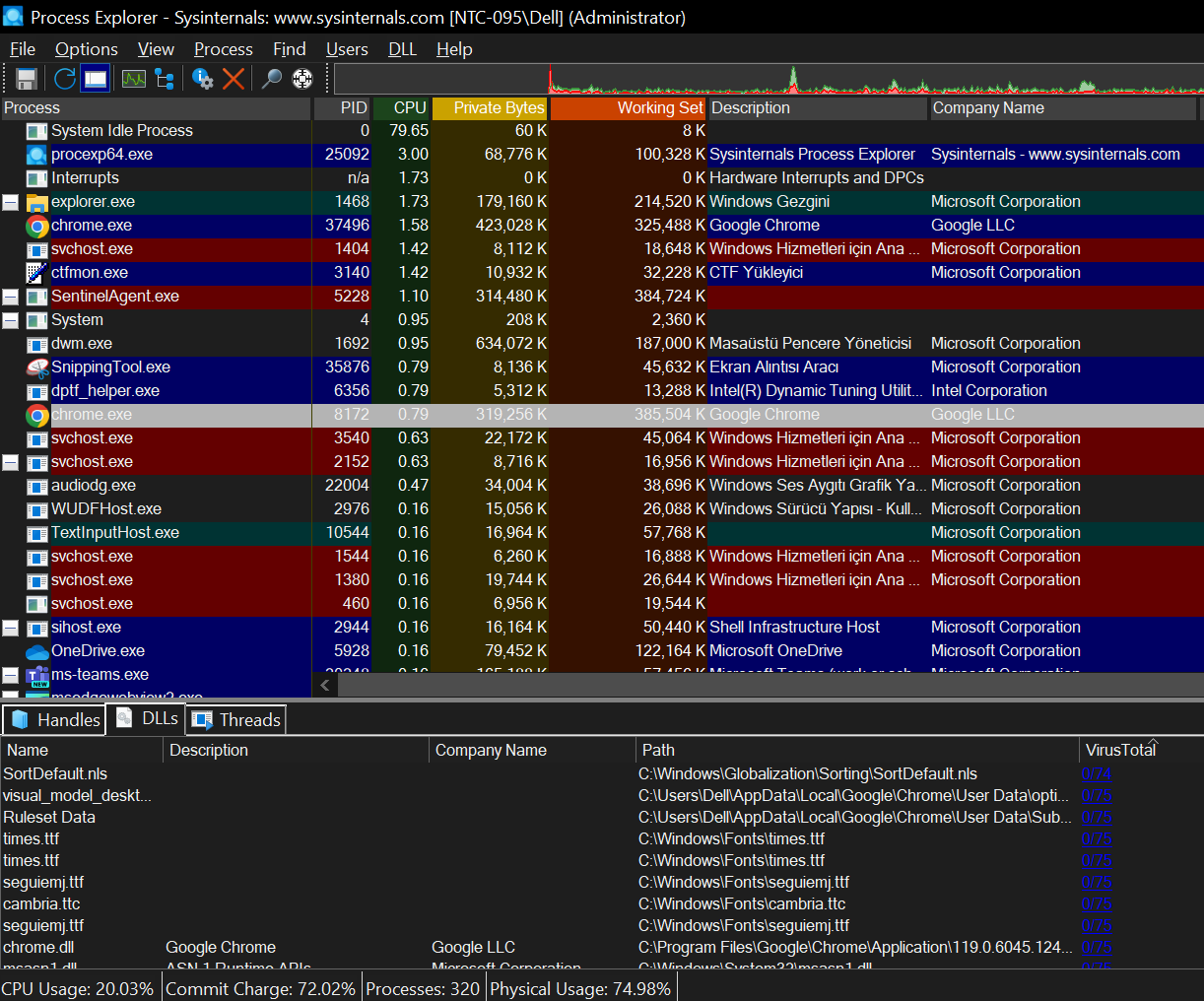Open the DLL menu
Viewport: 1204px width, 1001px height.
click(402, 49)
